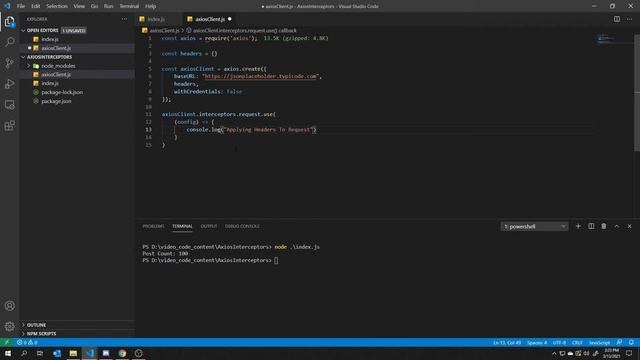
Task: Select axiosClient.js in Open Editors list
Action: tap(77, 48)
